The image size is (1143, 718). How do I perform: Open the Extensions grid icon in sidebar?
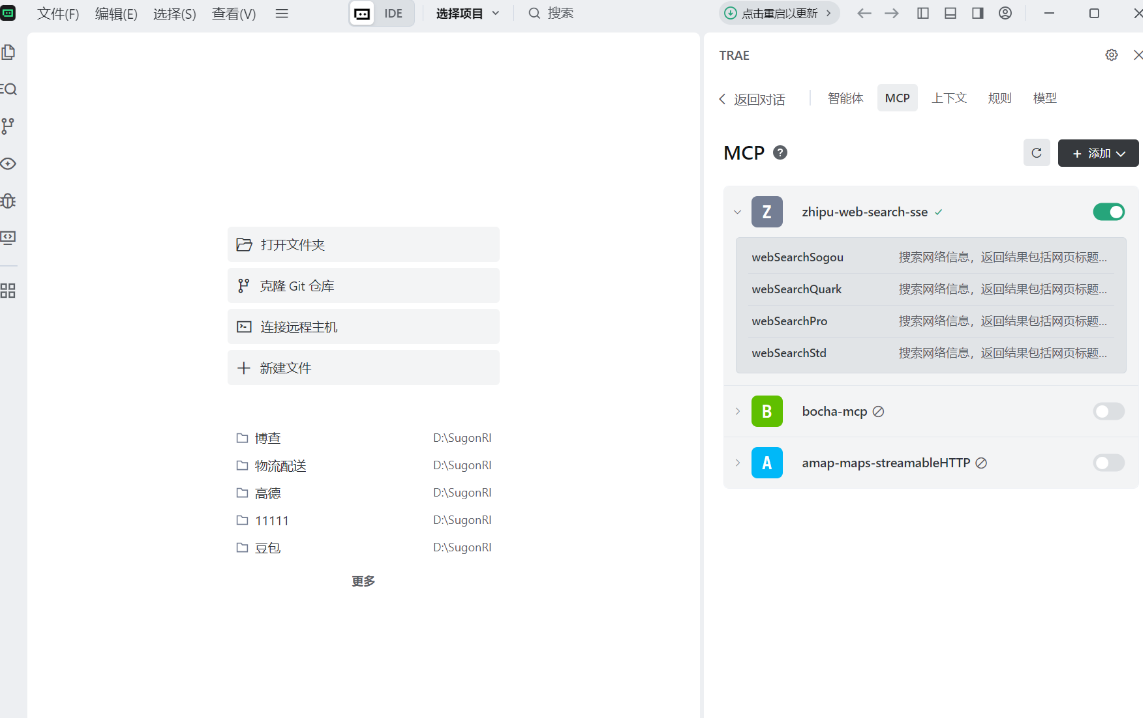click(x=8, y=291)
